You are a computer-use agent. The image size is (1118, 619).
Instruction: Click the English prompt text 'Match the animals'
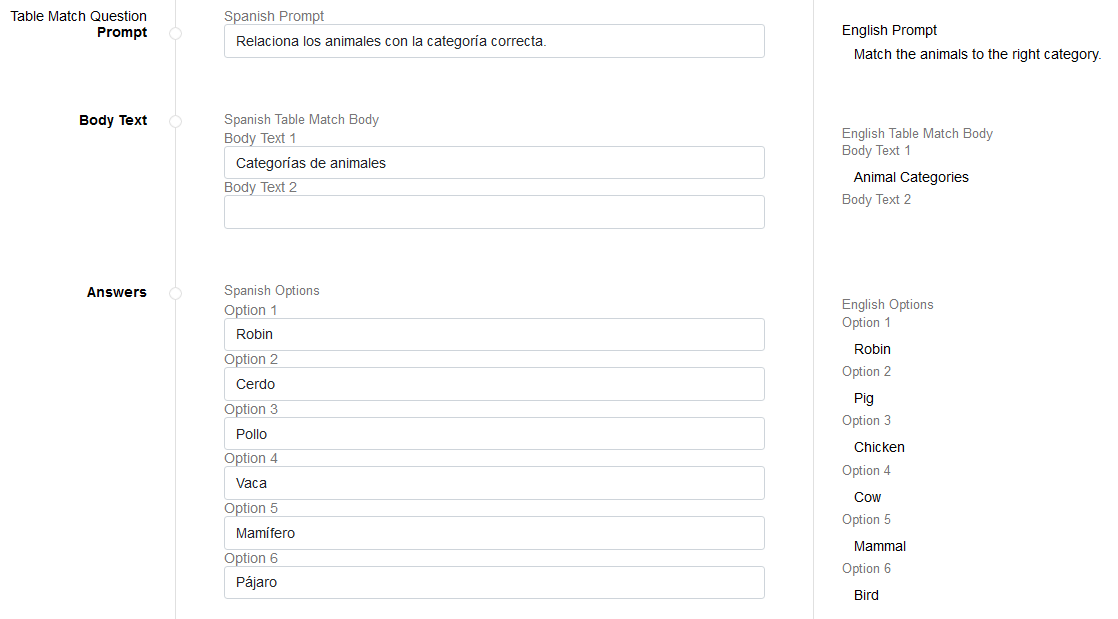(976, 55)
